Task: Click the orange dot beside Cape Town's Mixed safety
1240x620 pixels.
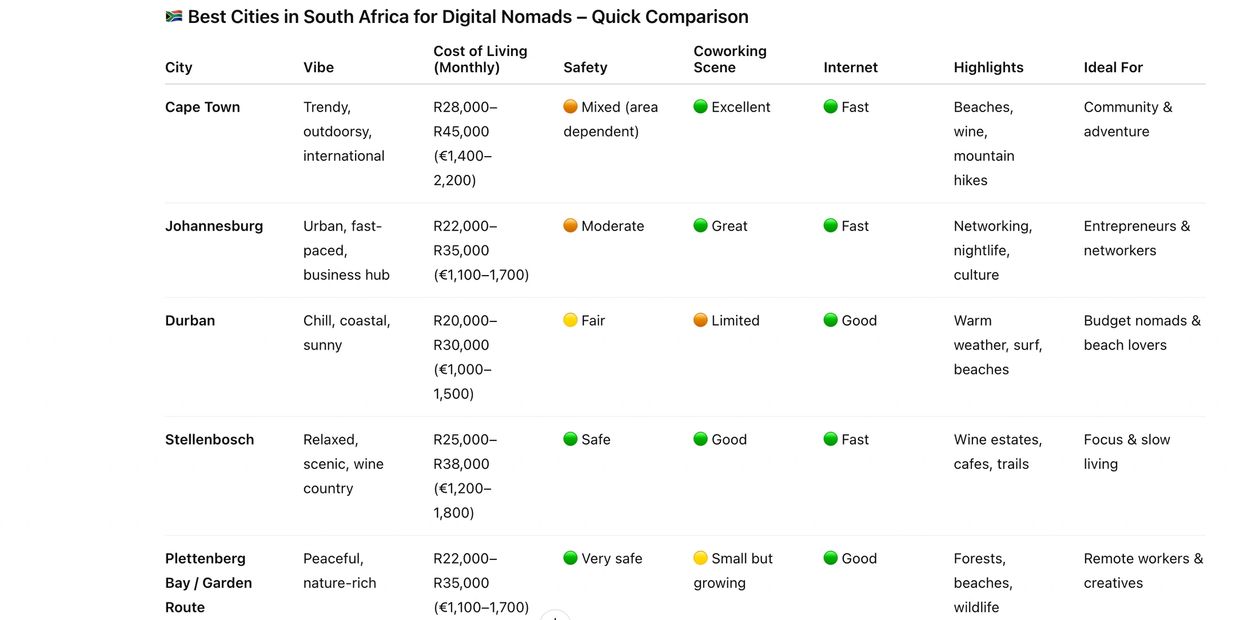Action: [570, 107]
